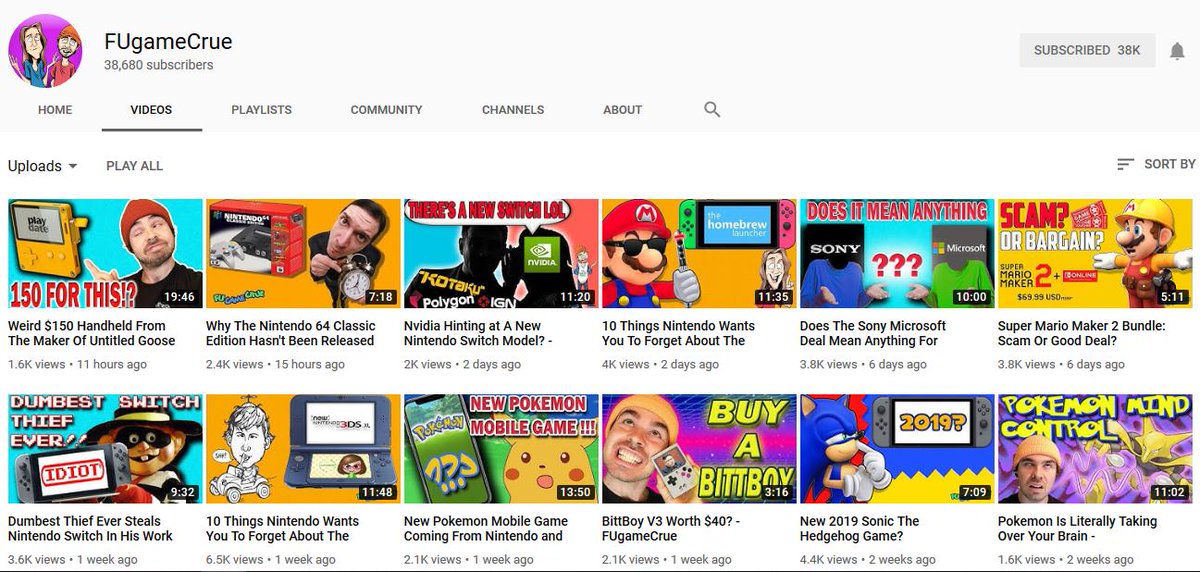Click title 'Dumbest Thief Ever Steals Nintendo Switch'
Viewport: 1200px width, 572px height.
point(91,528)
